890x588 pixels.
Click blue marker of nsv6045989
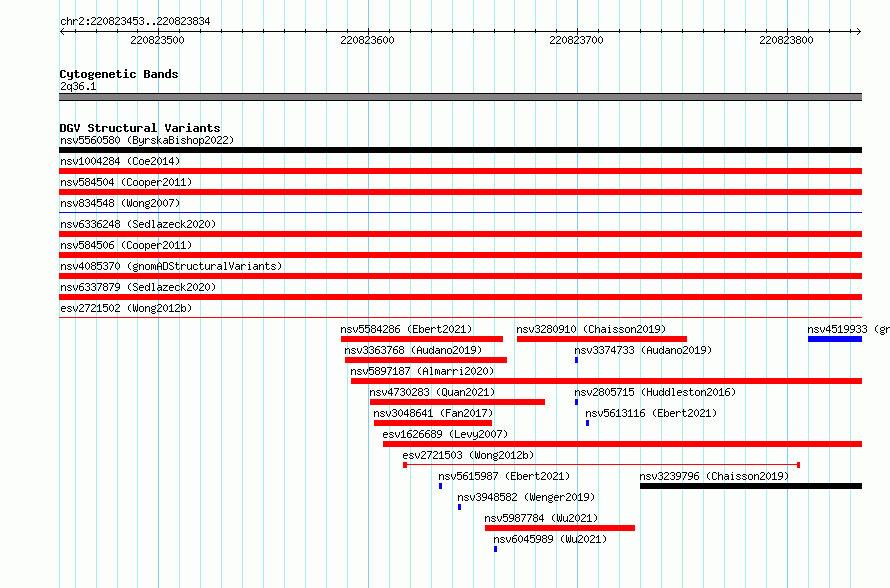(496, 549)
